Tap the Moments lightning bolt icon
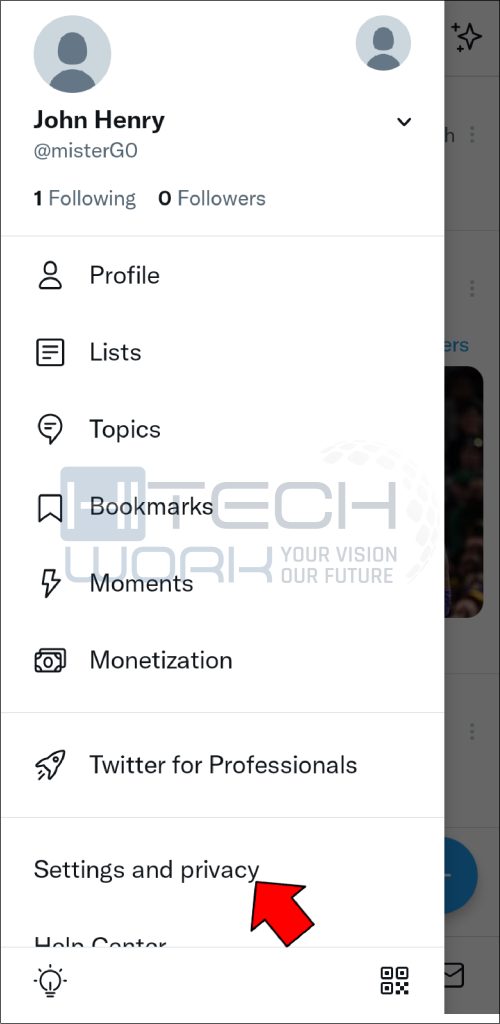Screen dimensions: 500x1024 coord(50,583)
